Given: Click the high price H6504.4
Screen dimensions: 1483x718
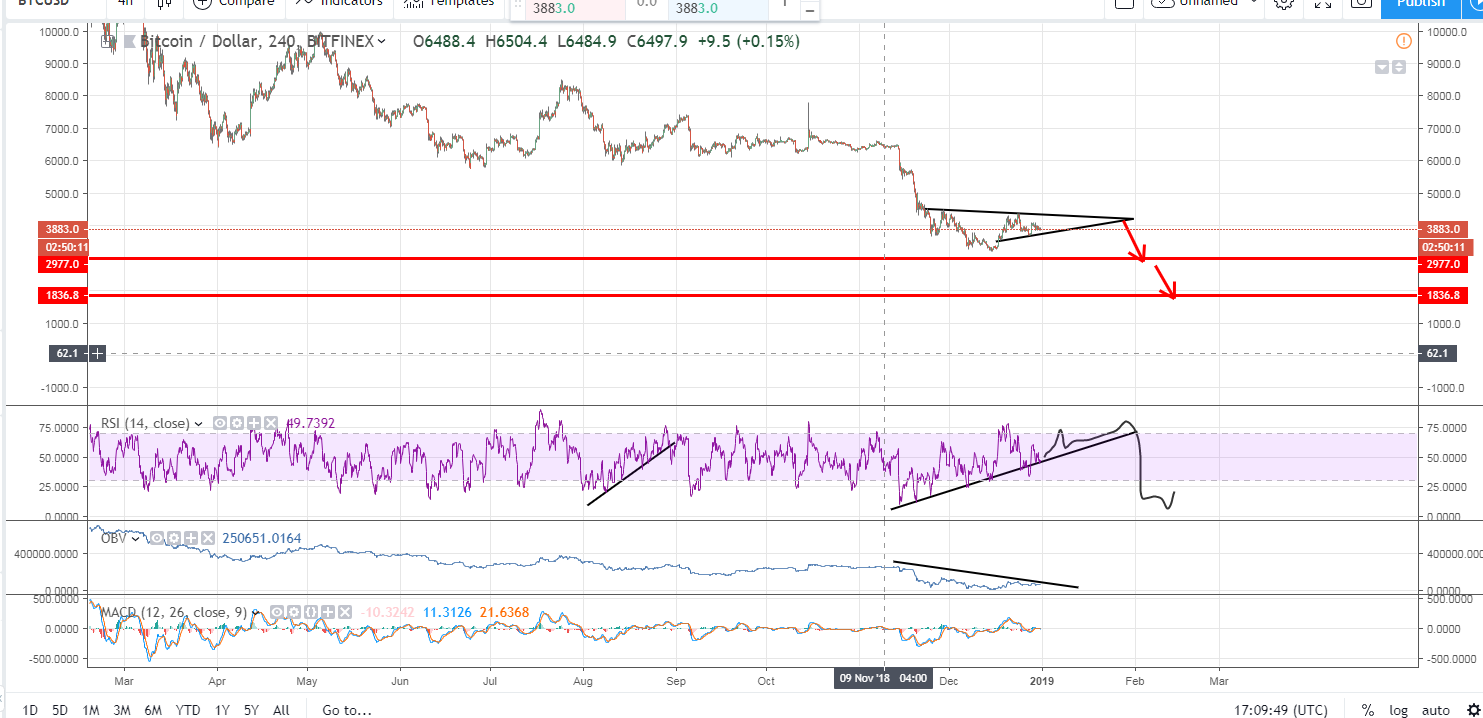Looking at the screenshot, I should click(516, 41).
